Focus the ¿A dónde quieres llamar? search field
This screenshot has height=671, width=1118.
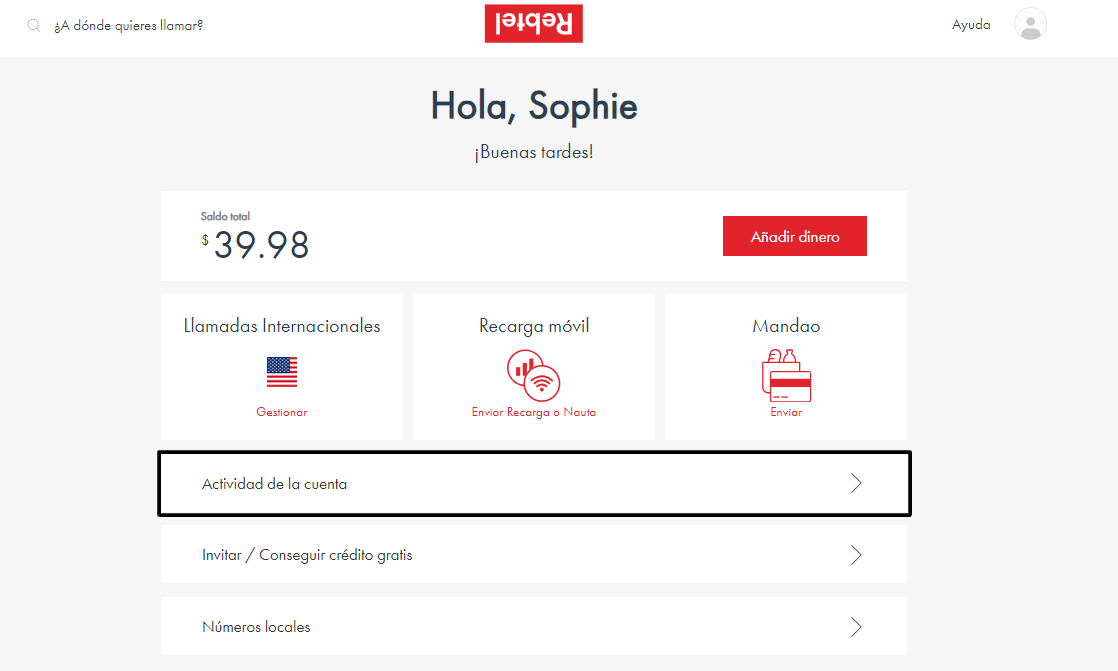[x=129, y=25]
